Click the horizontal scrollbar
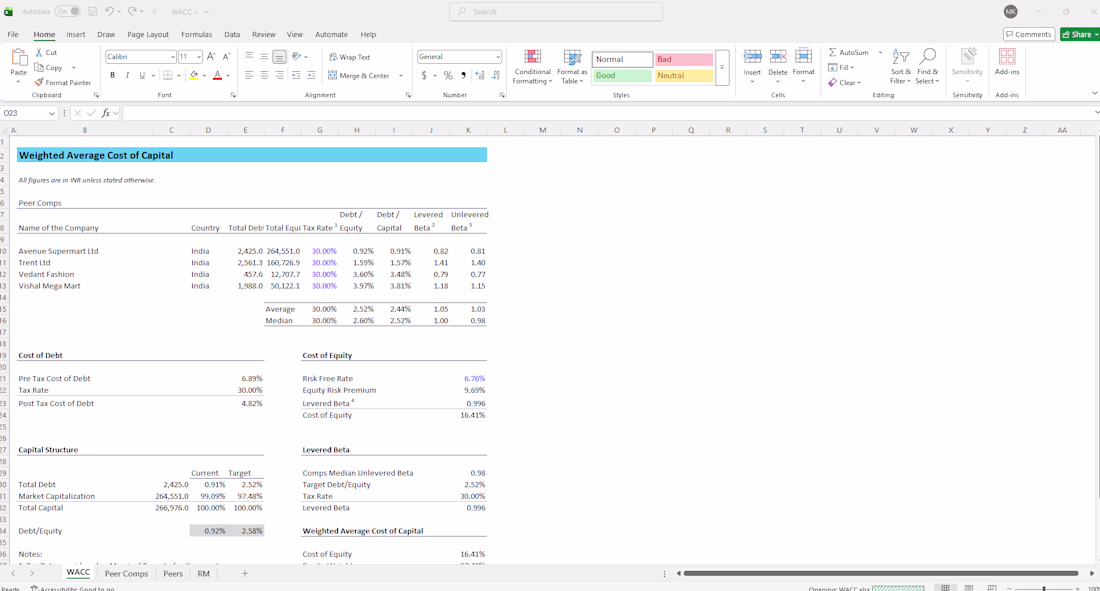 click(880, 573)
